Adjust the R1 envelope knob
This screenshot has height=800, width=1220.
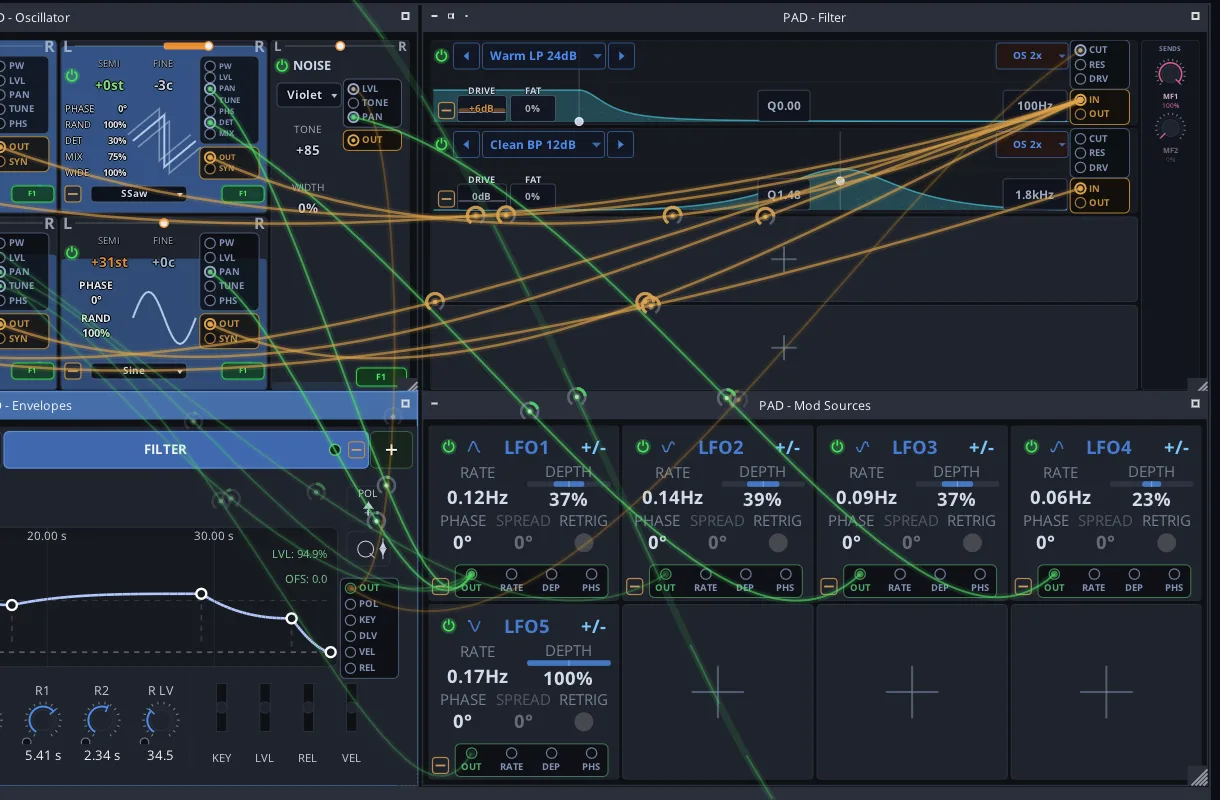pyautogui.click(x=42, y=721)
